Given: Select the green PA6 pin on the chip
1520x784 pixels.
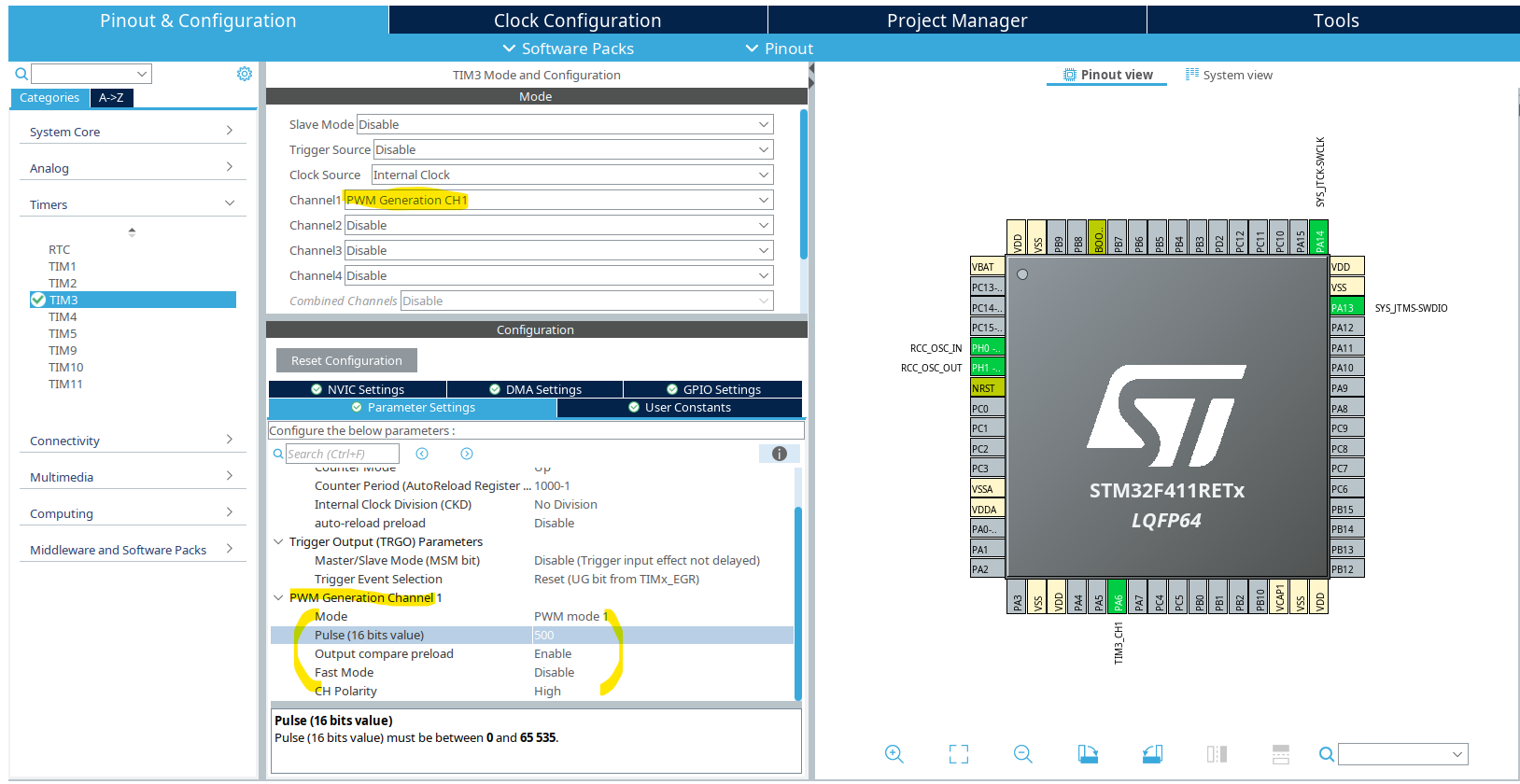Looking at the screenshot, I should [x=1118, y=596].
